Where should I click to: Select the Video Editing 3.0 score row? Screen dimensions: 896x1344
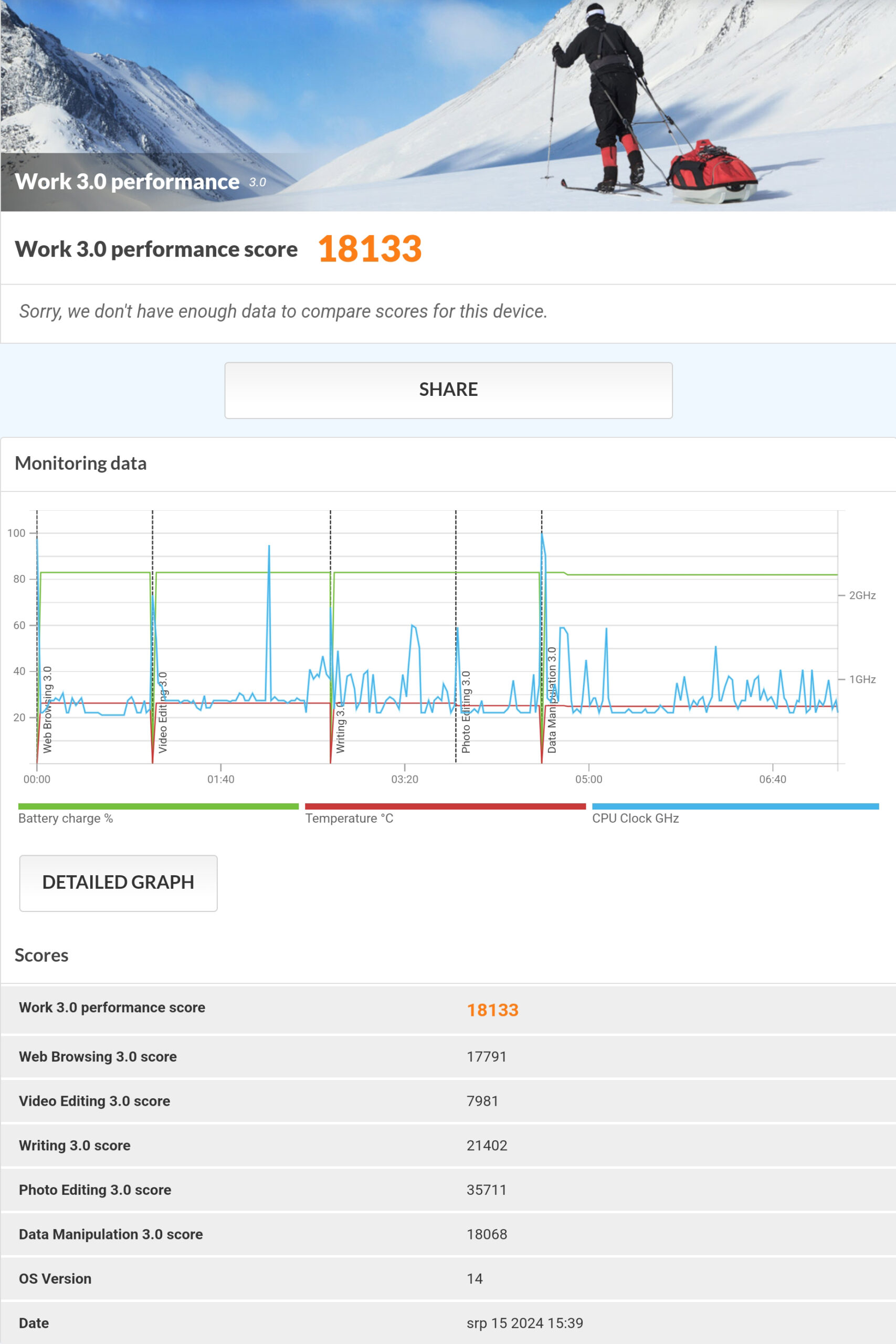[x=448, y=1101]
